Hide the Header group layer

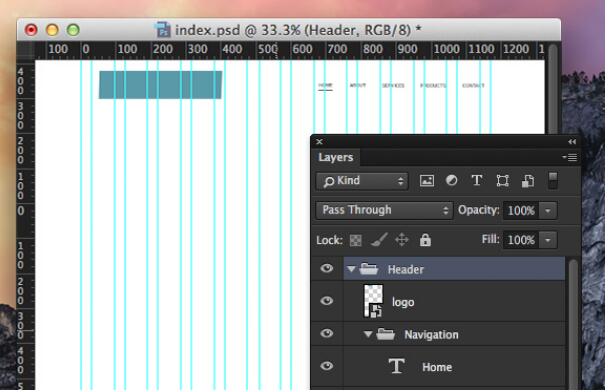(x=327, y=268)
